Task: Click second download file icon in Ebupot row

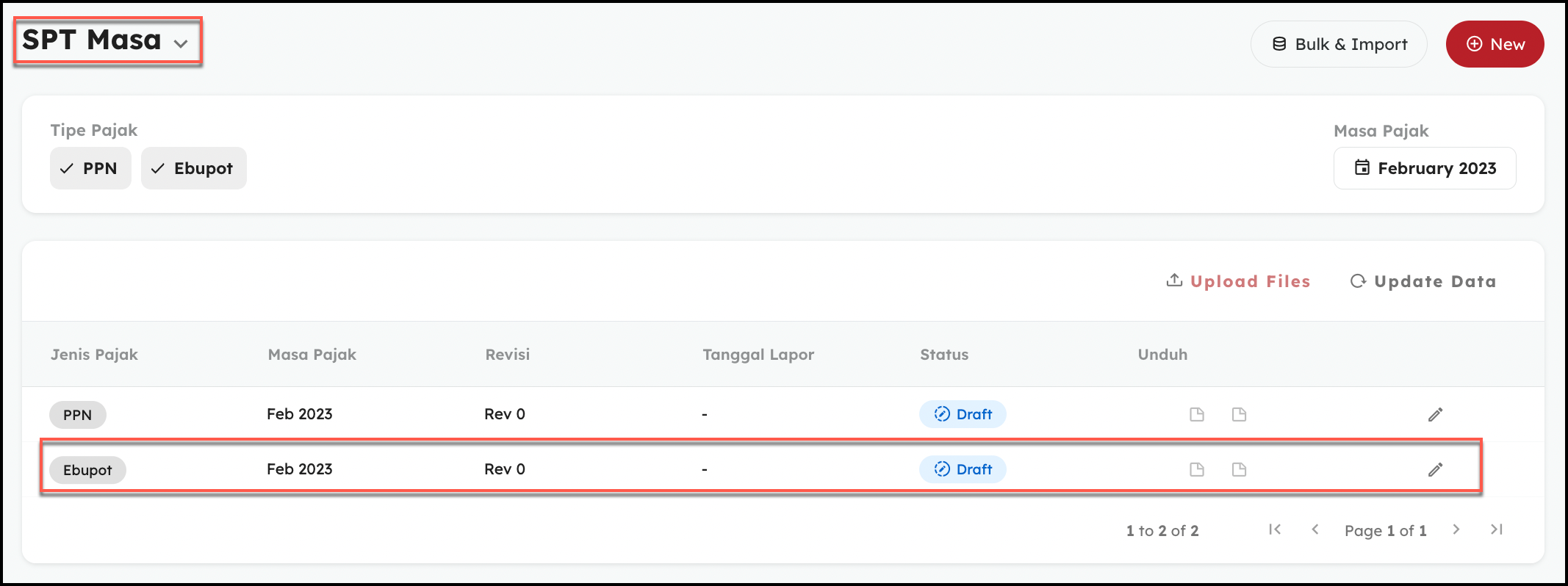Action: pyautogui.click(x=1240, y=470)
